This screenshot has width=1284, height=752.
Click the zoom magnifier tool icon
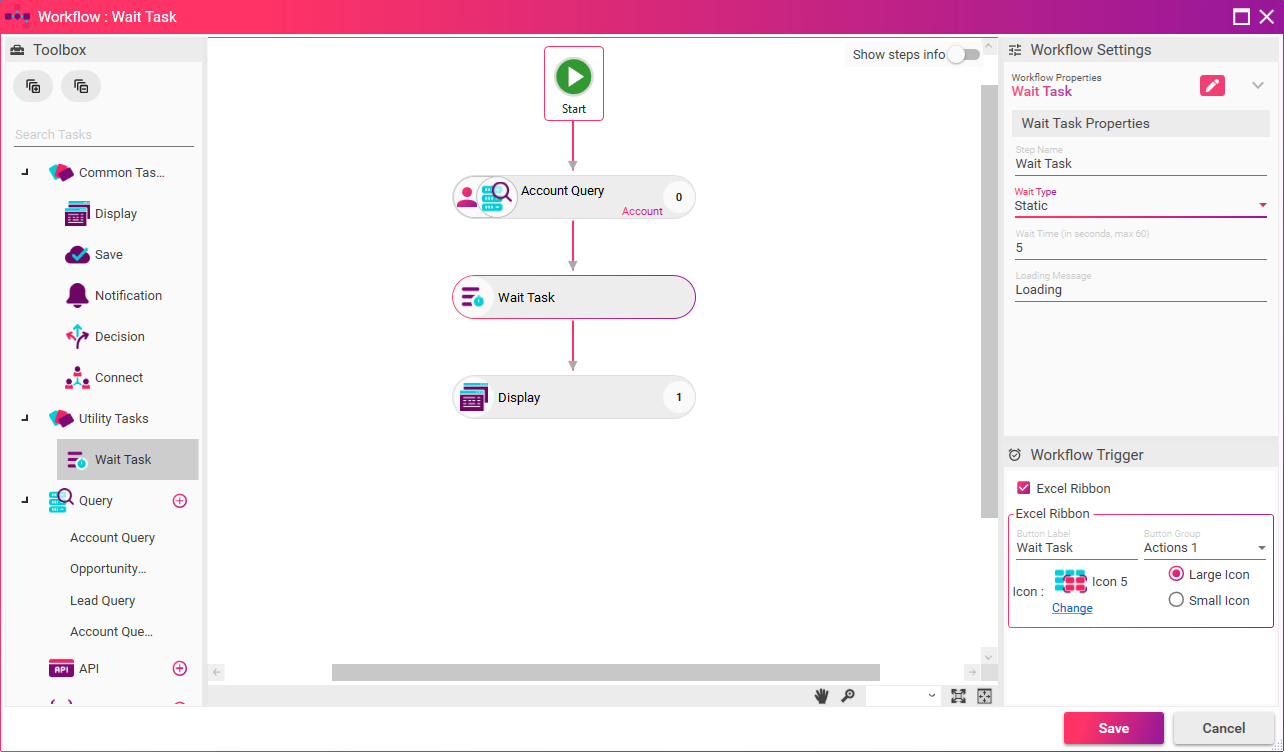(848, 696)
